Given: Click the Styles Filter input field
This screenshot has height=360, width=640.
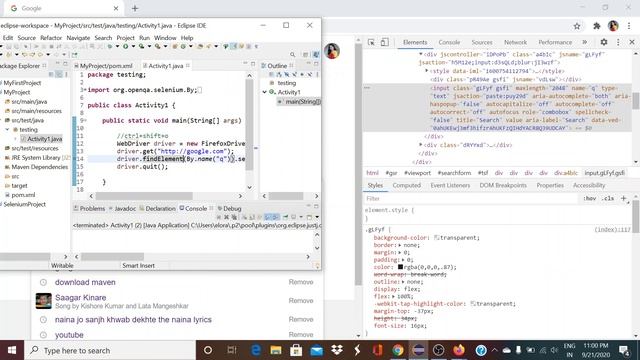Looking at the screenshot, I should tap(471, 198).
